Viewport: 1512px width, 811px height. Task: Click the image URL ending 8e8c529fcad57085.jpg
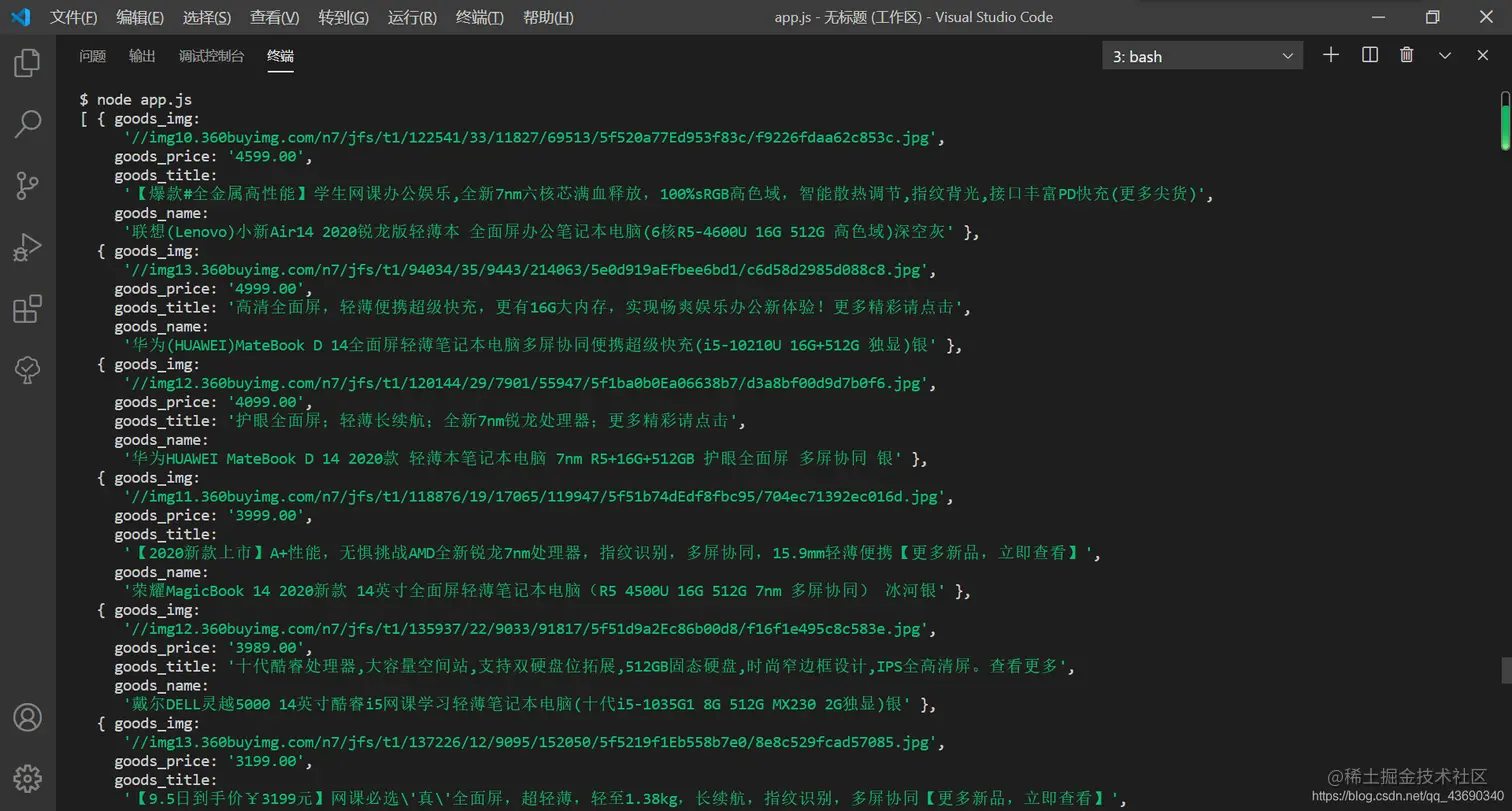coord(530,742)
